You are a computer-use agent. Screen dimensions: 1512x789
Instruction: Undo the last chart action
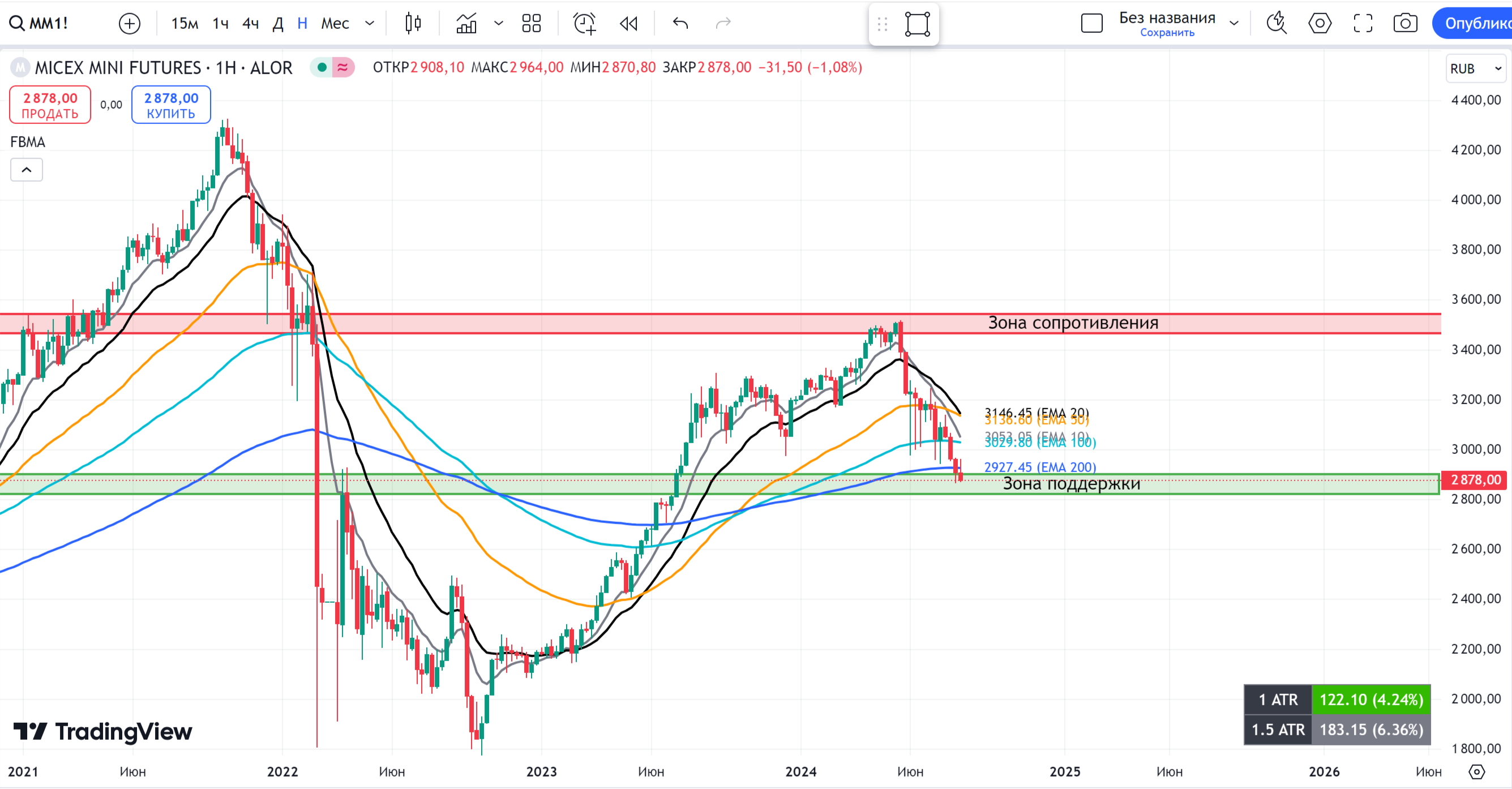(x=680, y=23)
